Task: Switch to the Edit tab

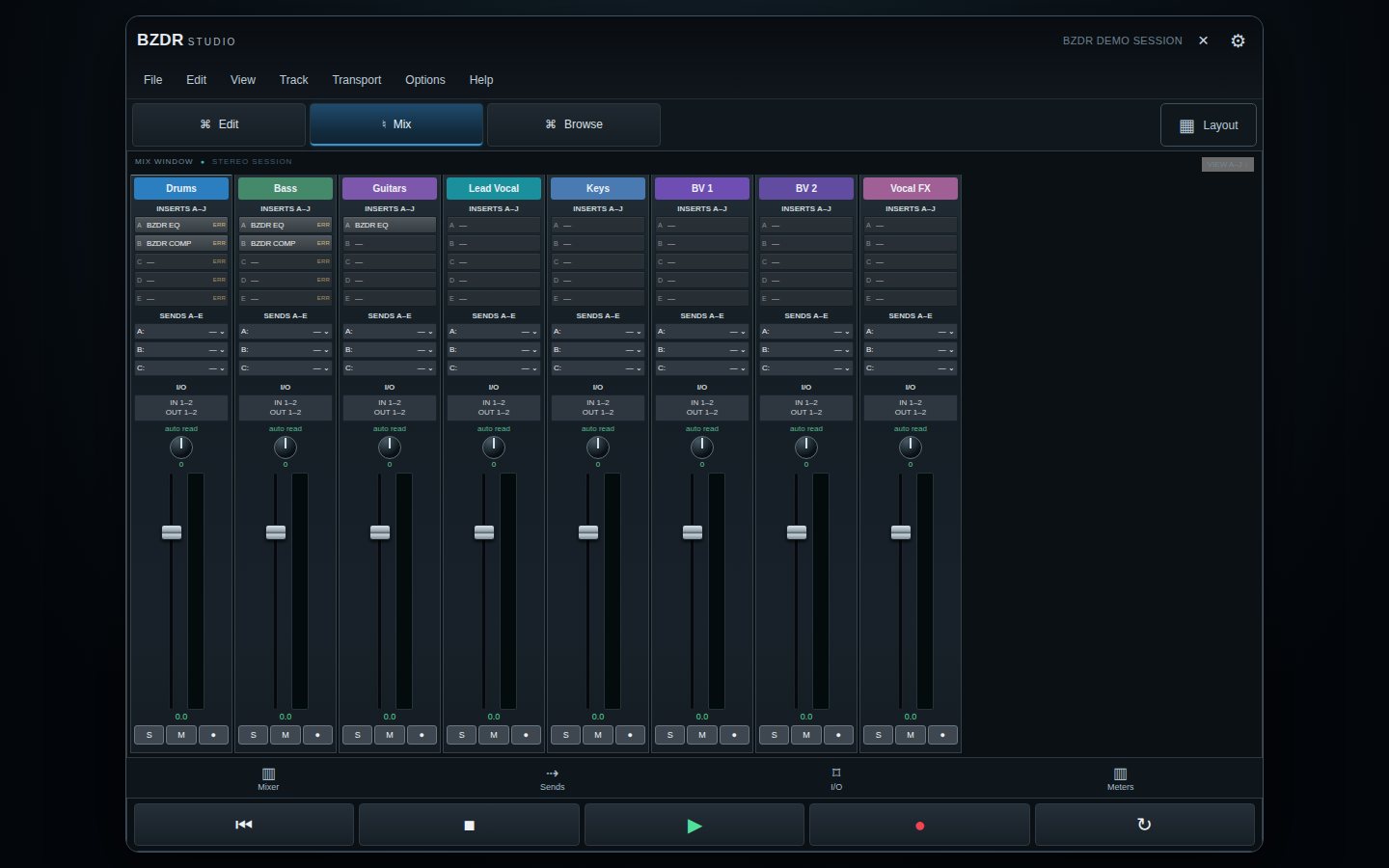Action: [x=219, y=124]
